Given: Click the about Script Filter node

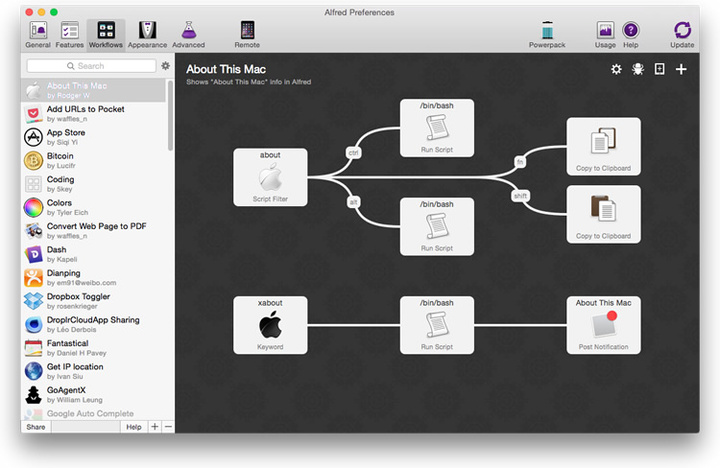Looking at the screenshot, I should pyautogui.click(x=270, y=178).
